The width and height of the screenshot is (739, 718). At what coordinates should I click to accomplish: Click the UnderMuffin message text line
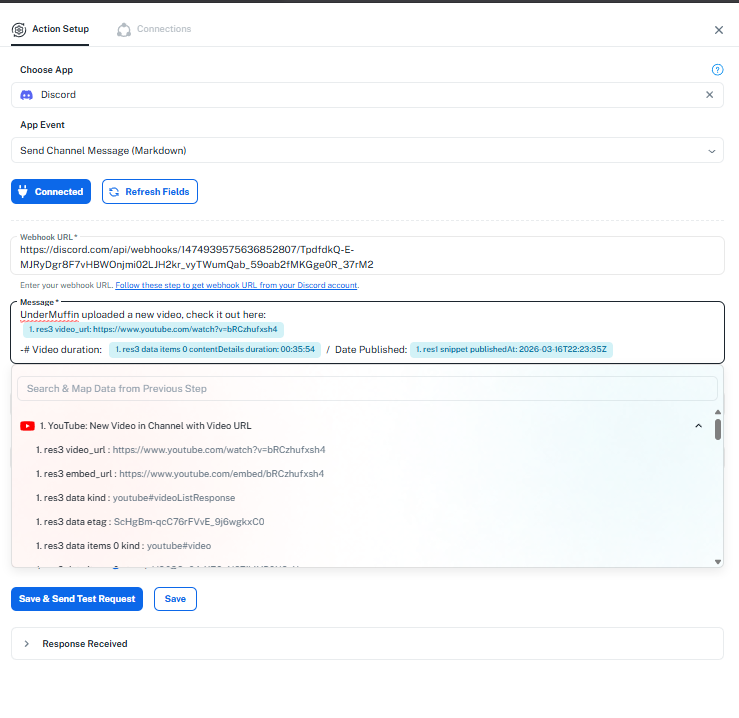click(x=143, y=315)
